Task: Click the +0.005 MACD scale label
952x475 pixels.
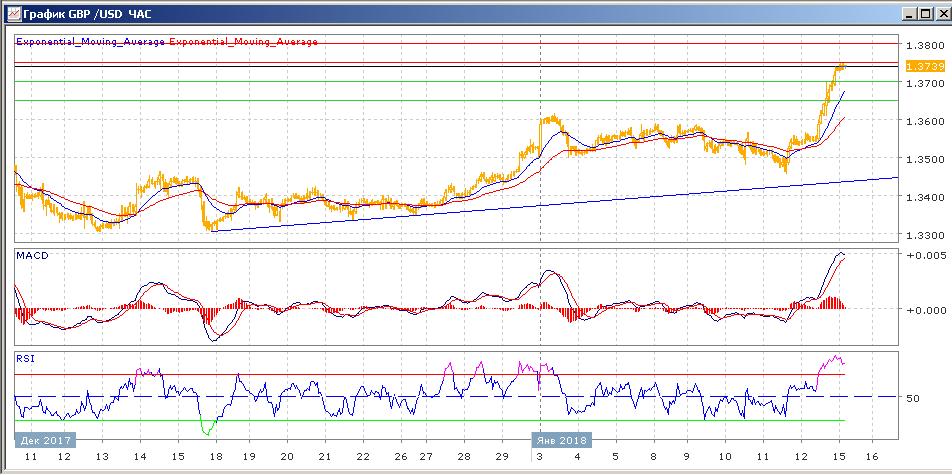Action: point(925,255)
